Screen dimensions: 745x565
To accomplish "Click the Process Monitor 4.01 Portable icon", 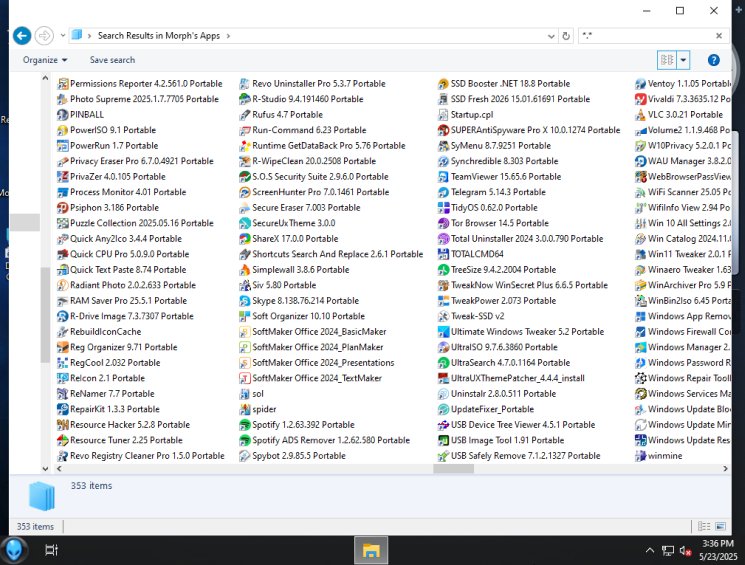I will click(x=62, y=192).
